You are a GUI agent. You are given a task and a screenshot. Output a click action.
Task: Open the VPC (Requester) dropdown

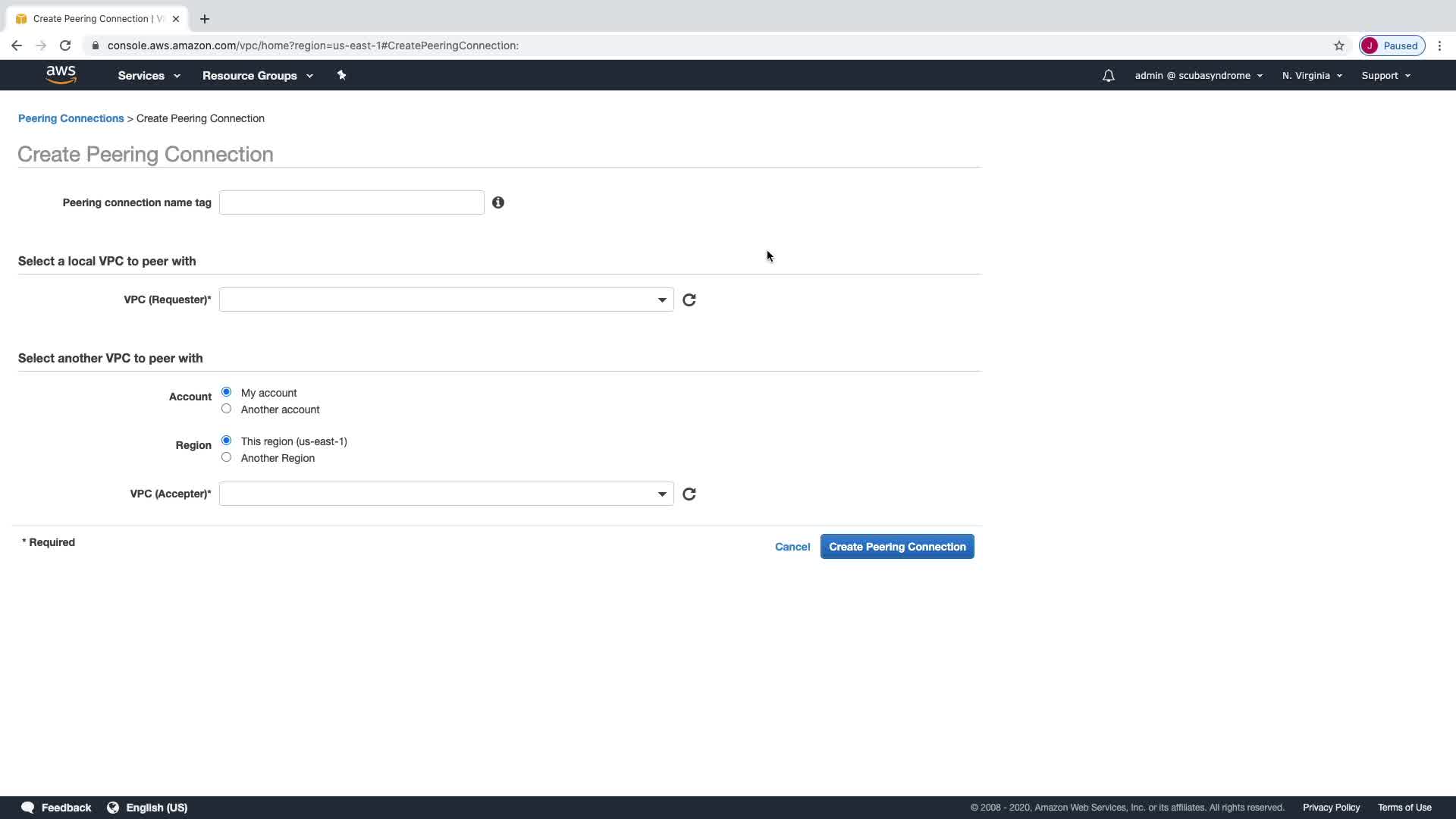tap(446, 300)
